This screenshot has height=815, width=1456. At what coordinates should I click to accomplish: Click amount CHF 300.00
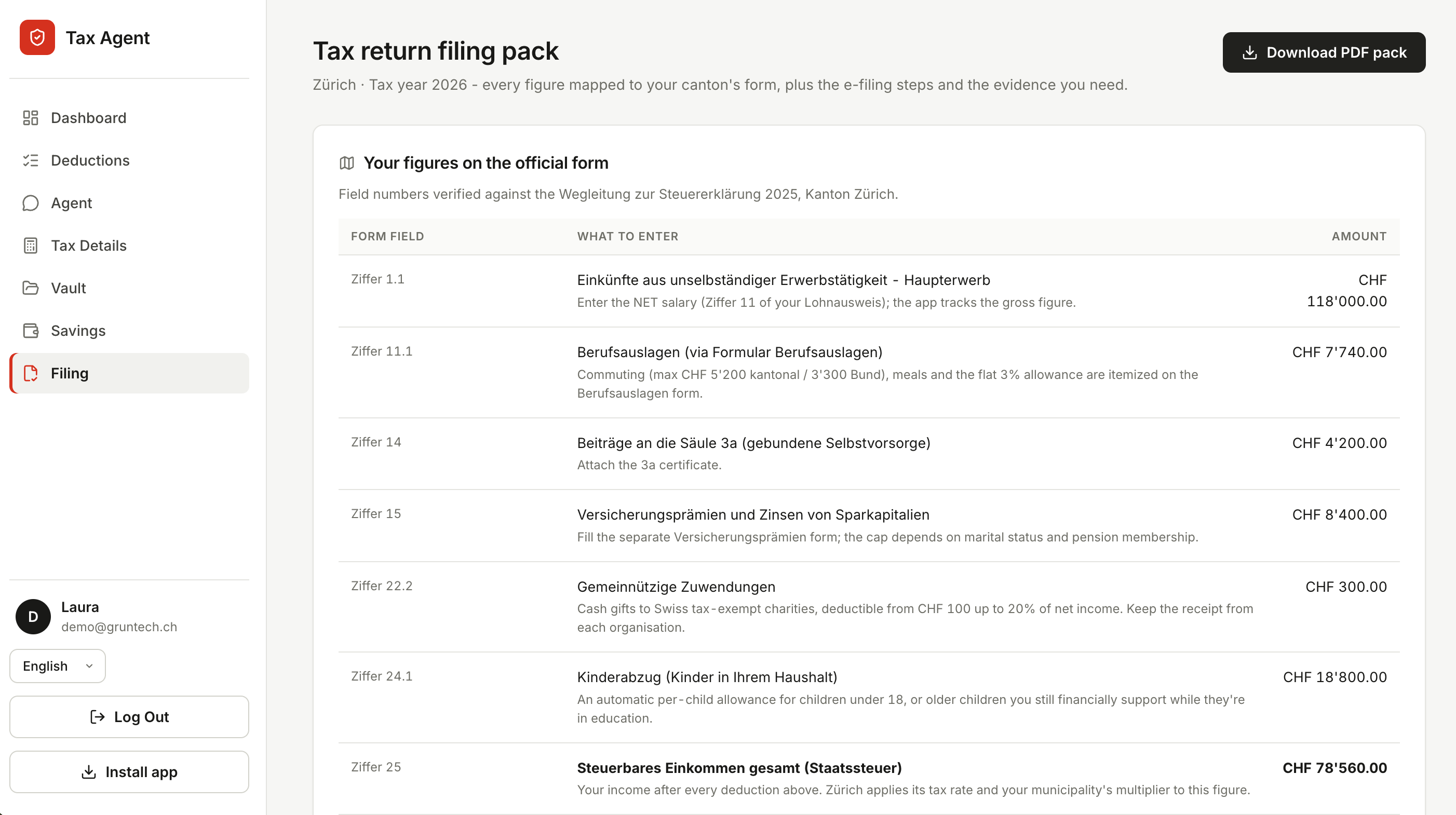click(1346, 587)
